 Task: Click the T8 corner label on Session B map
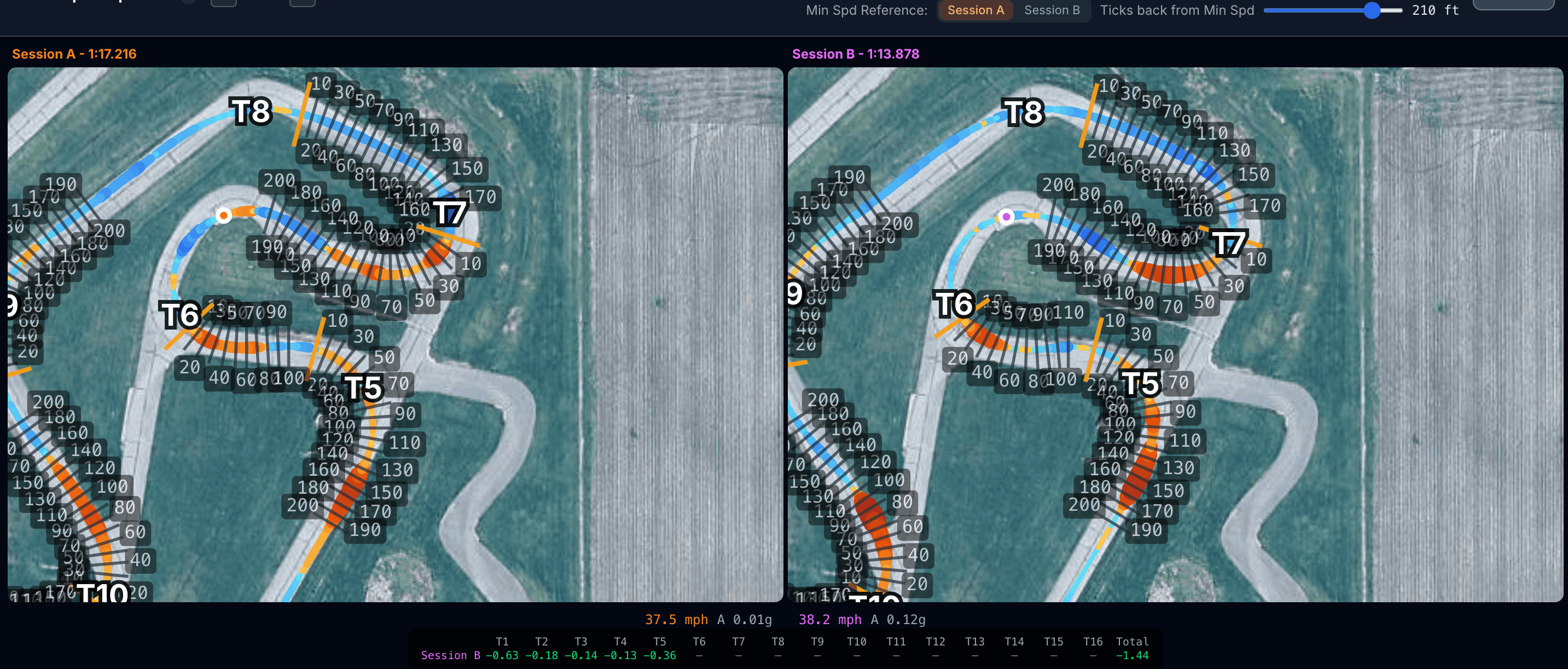pyautogui.click(x=1023, y=112)
